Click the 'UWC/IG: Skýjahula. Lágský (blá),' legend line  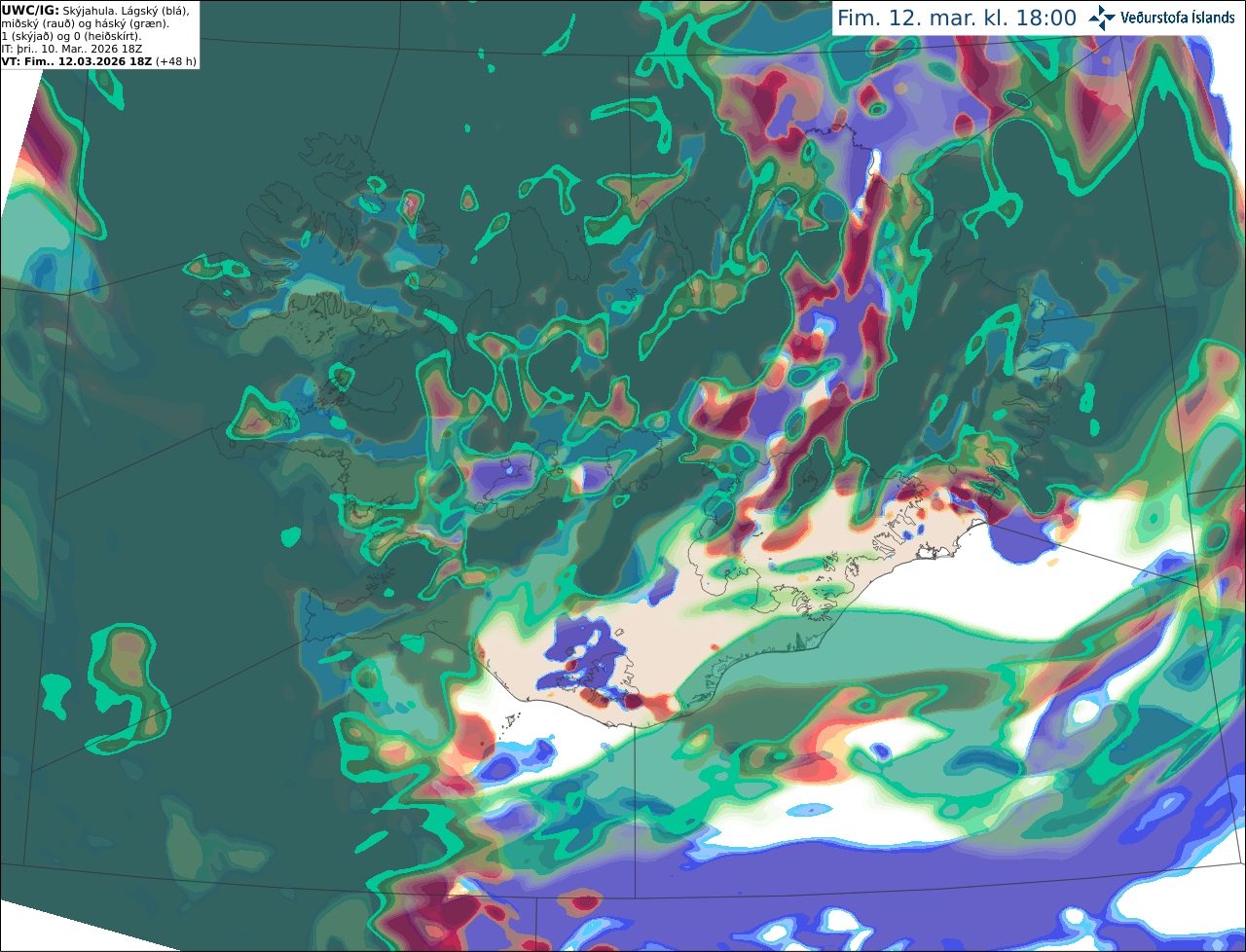(x=95, y=10)
